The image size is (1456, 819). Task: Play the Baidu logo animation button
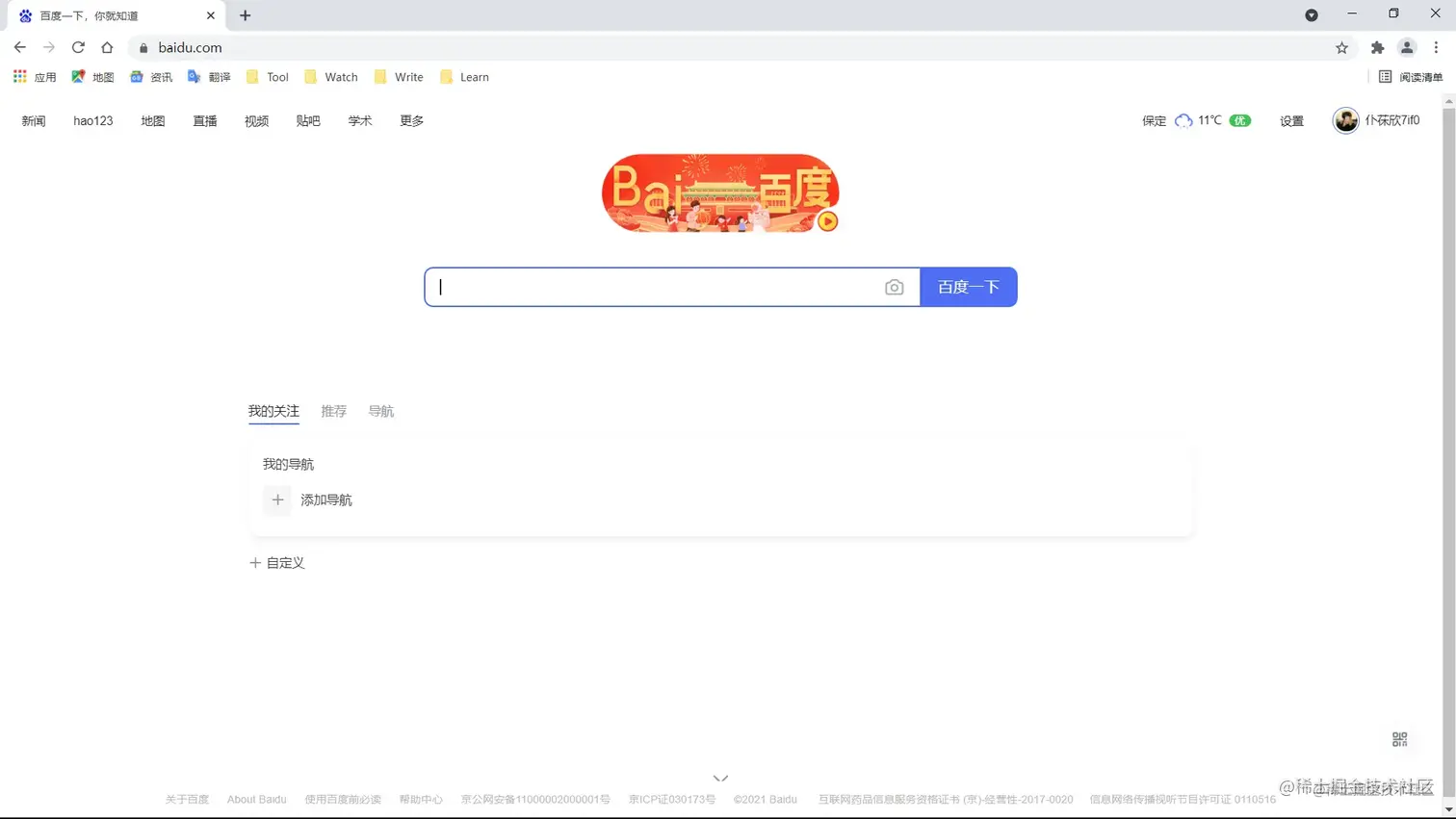click(827, 221)
